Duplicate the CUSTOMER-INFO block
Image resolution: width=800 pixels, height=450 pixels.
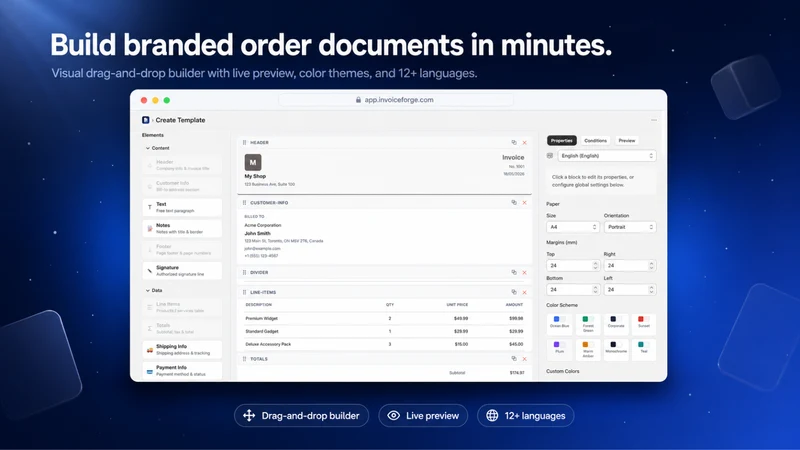tap(514, 203)
